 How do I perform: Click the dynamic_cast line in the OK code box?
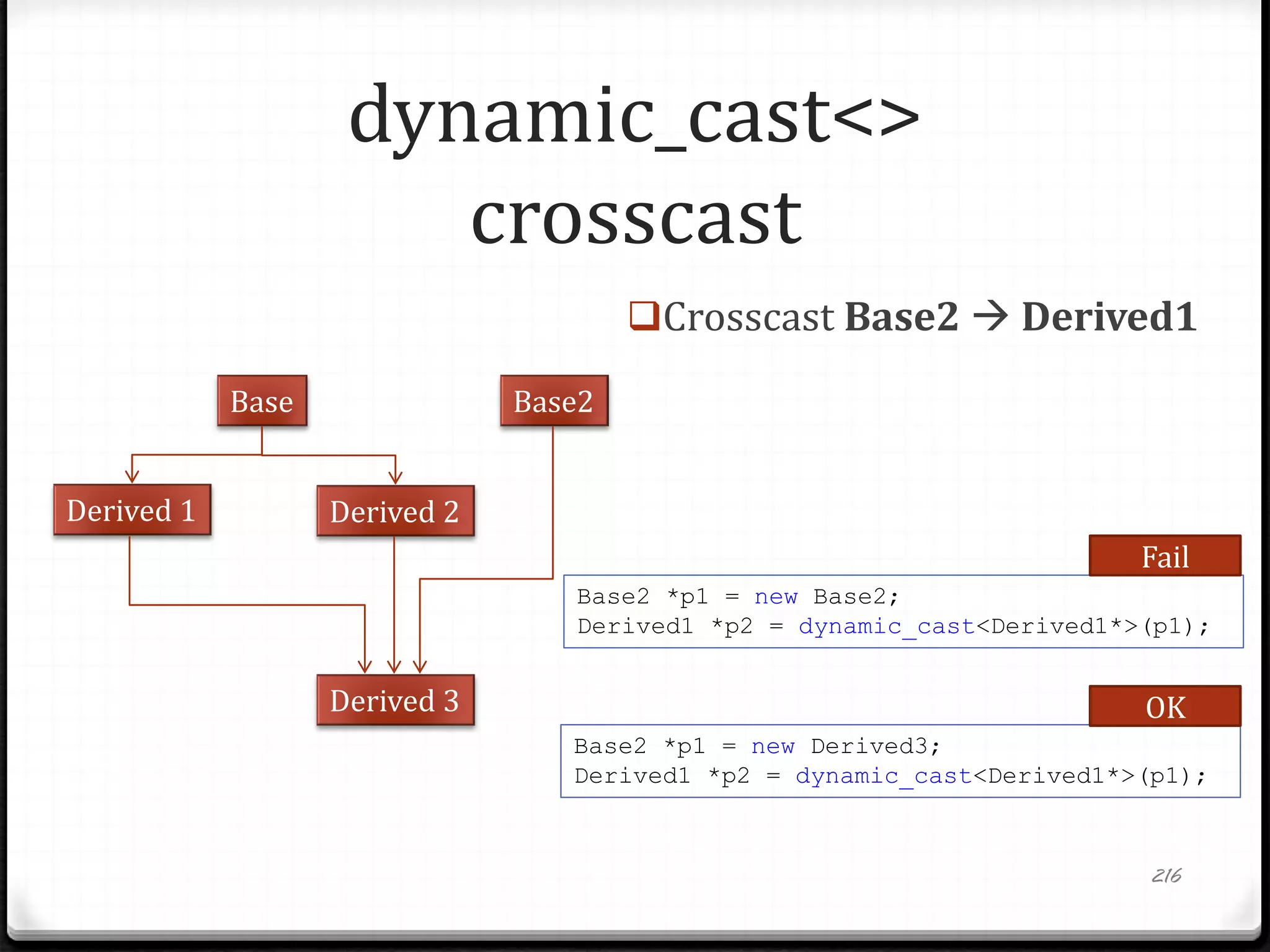[x=890, y=776]
